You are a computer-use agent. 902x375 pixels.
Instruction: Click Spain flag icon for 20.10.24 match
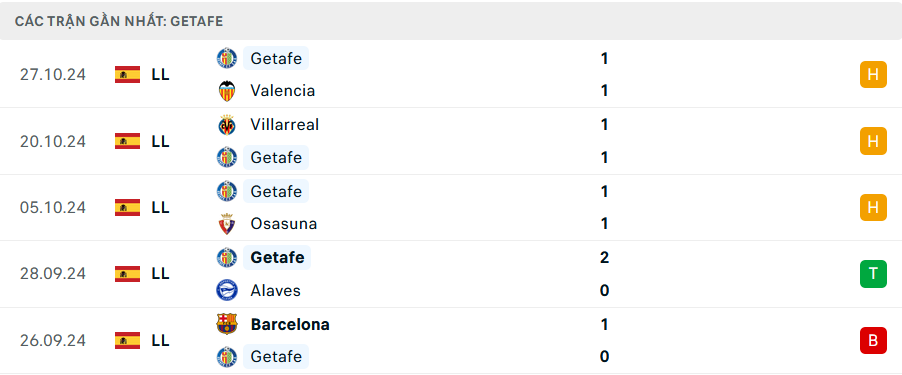[x=127, y=141]
